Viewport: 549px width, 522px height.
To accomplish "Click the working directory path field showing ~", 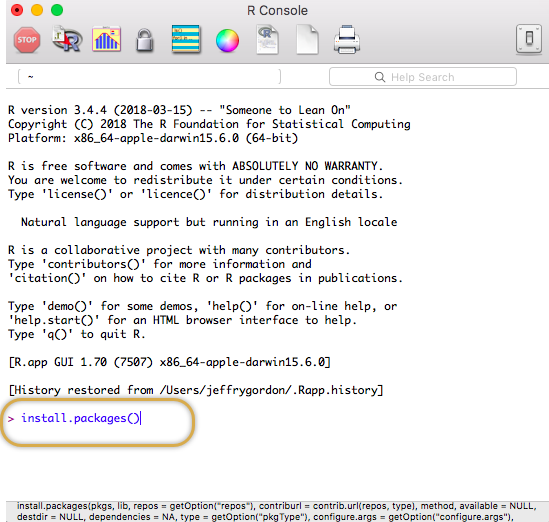I will click(x=150, y=77).
